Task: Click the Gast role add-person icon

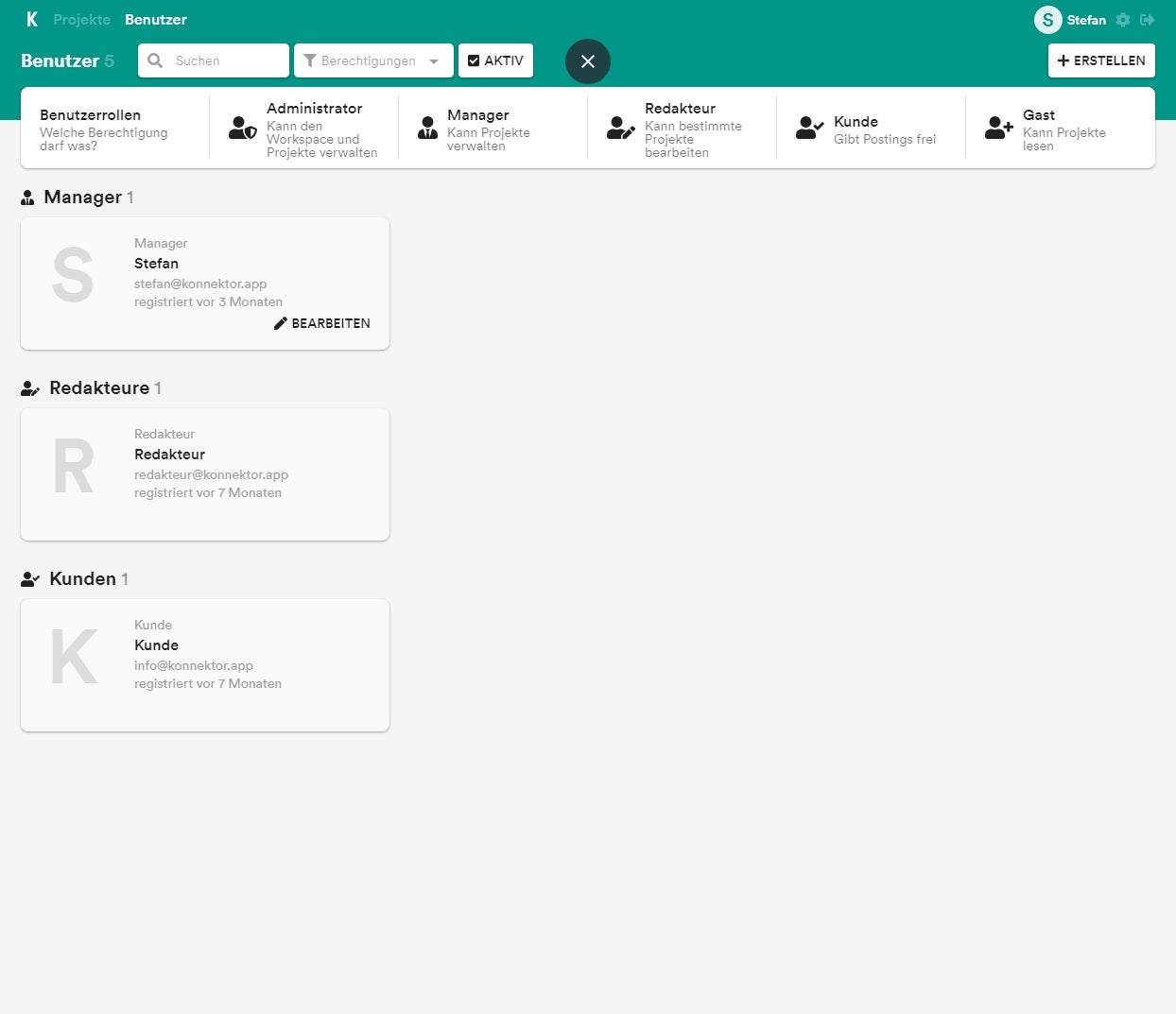Action: pos(998,128)
